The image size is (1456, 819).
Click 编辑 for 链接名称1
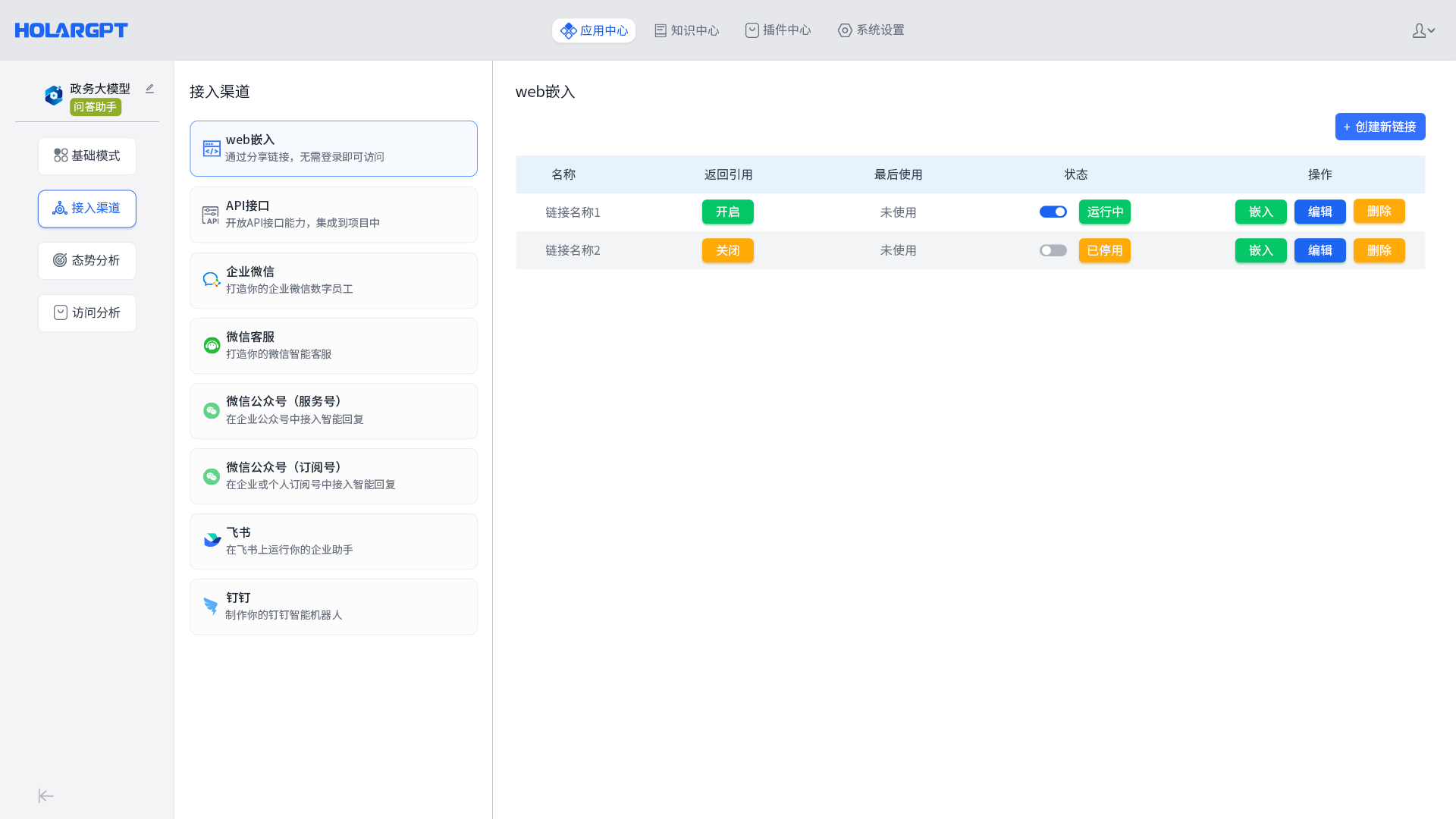coord(1320,212)
